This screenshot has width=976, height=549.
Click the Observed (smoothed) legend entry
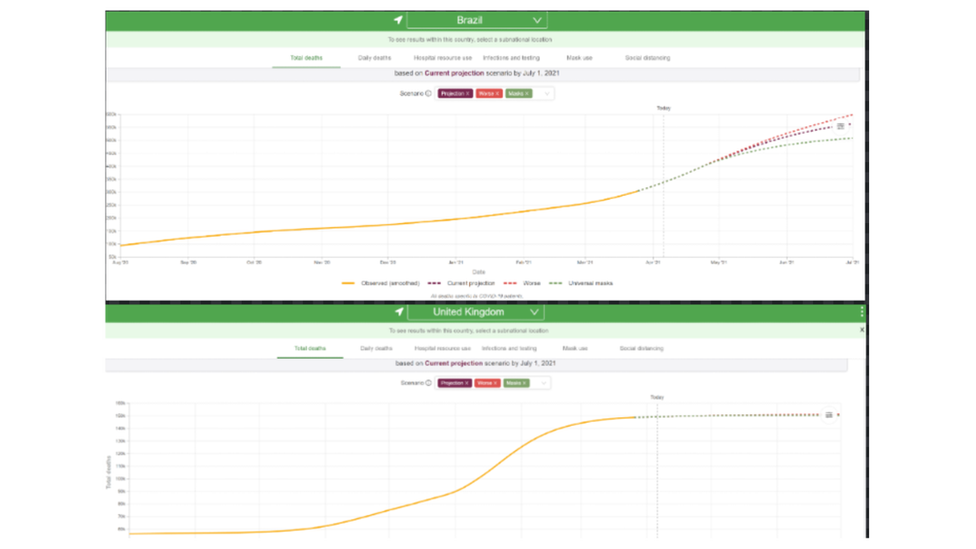coord(380,283)
